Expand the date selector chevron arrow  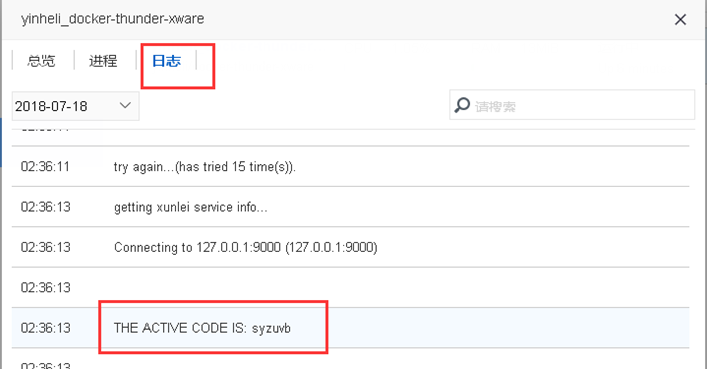tap(125, 106)
